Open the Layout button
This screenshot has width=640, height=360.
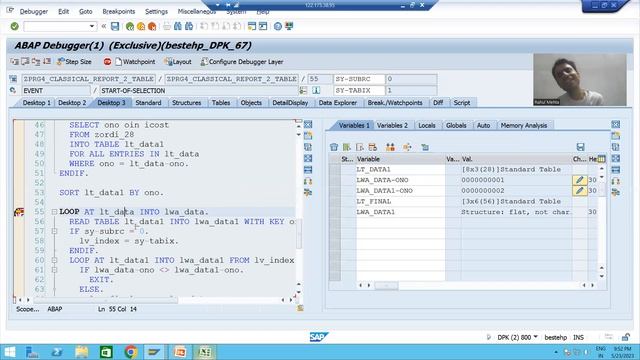coord(178,62)
